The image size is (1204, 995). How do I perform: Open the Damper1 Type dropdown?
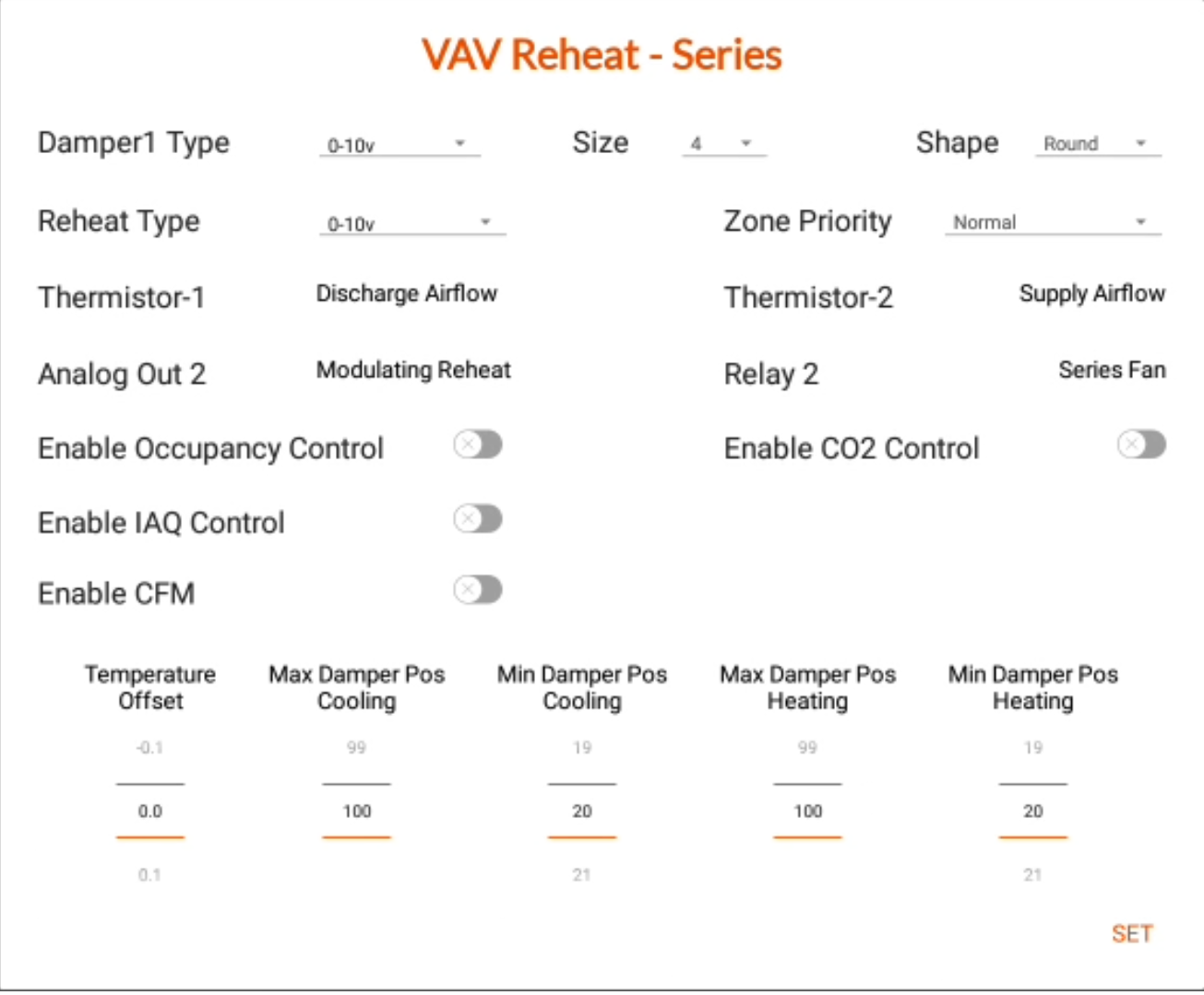(x=399, y=145)
